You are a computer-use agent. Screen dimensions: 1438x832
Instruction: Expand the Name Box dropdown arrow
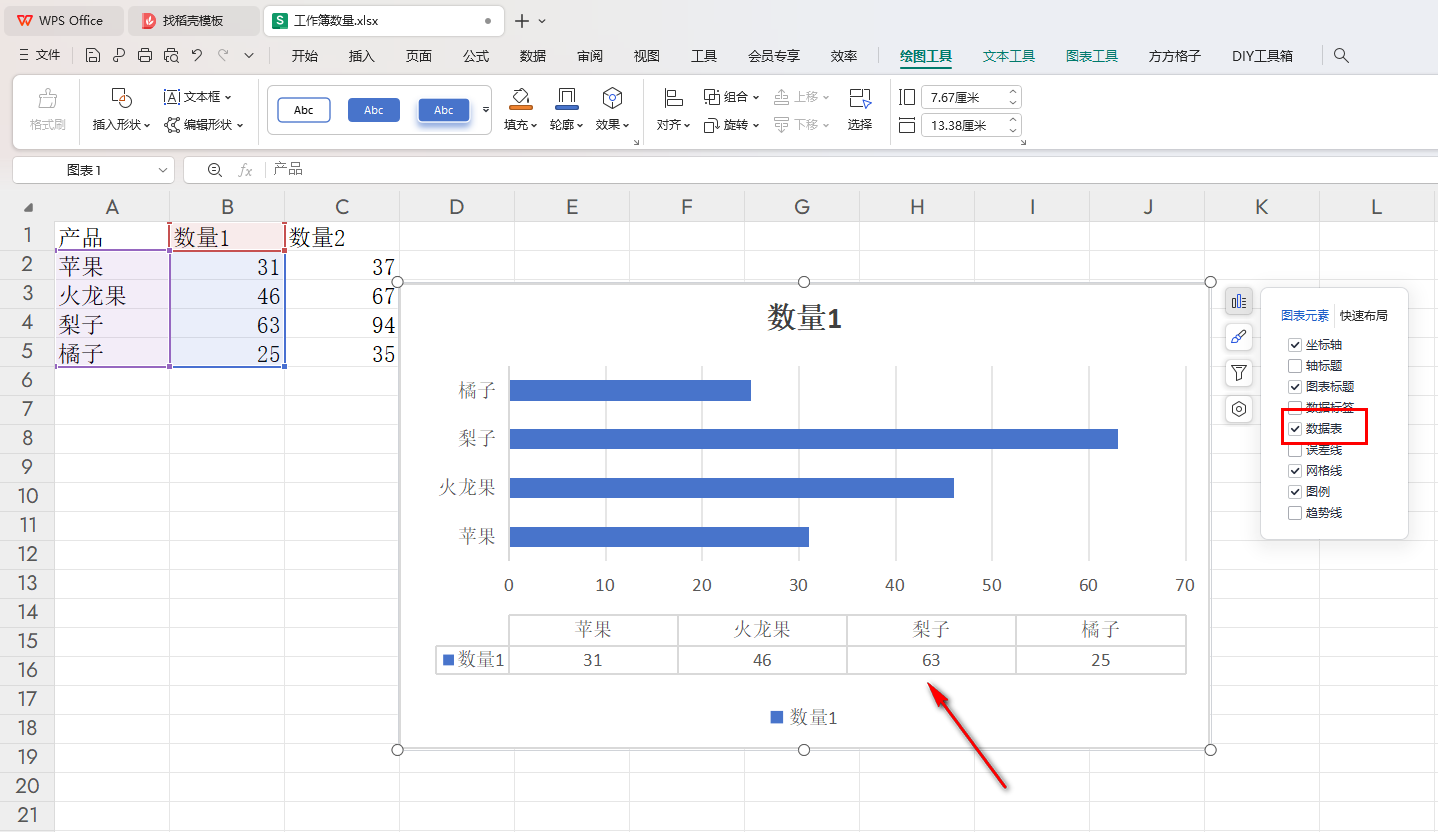(x=163, y=170)
